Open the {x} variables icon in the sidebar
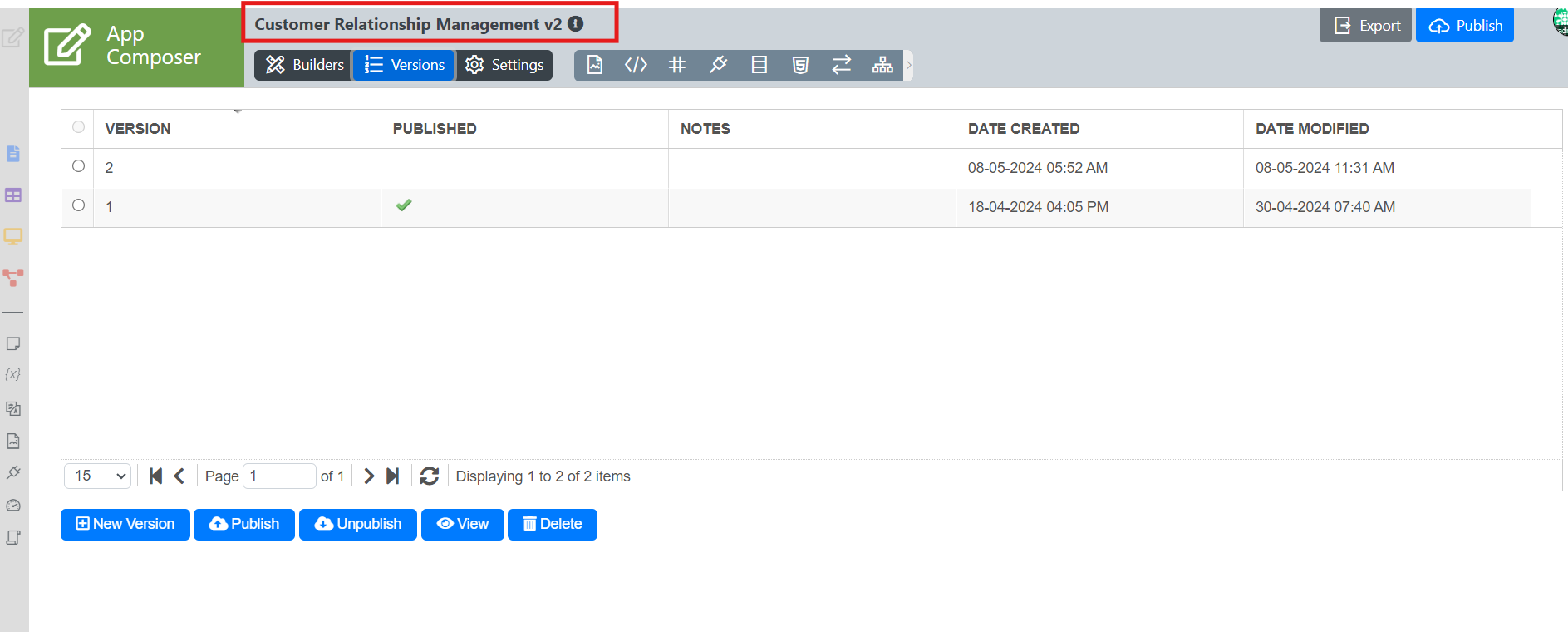 point(13,375)
